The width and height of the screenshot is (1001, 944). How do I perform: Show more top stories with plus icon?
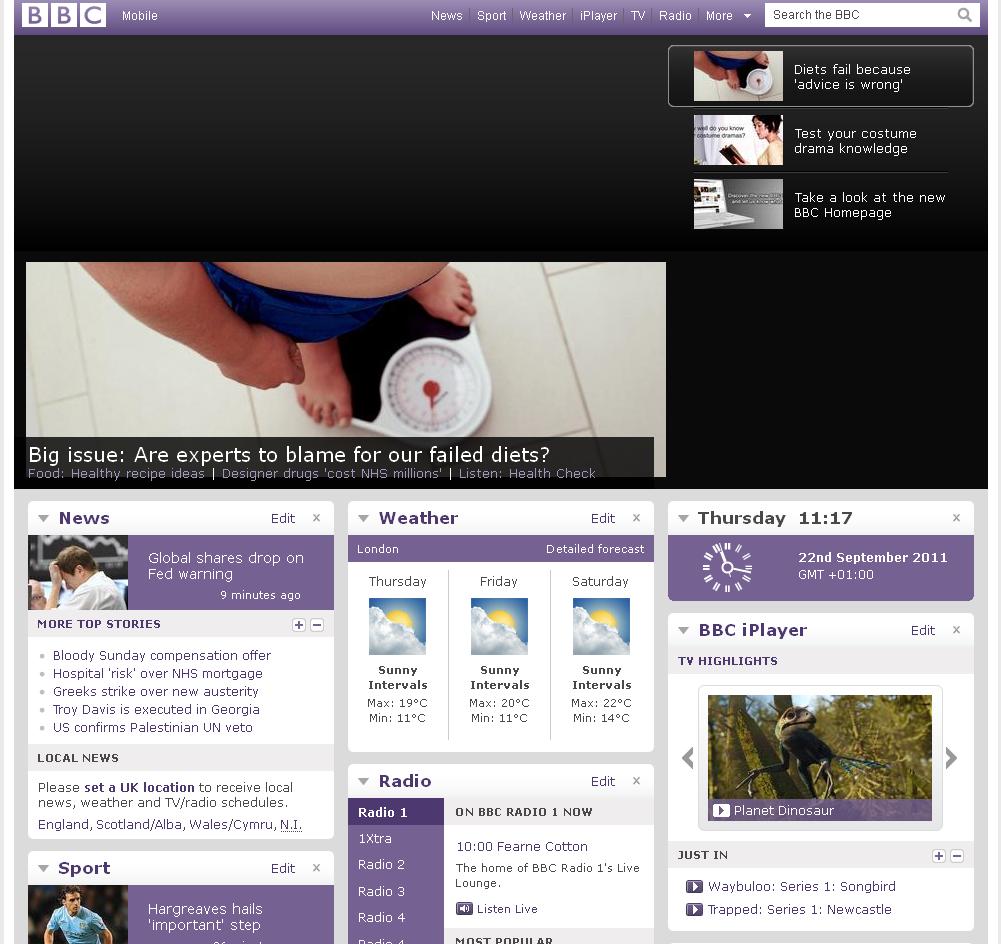coord(299,625)
